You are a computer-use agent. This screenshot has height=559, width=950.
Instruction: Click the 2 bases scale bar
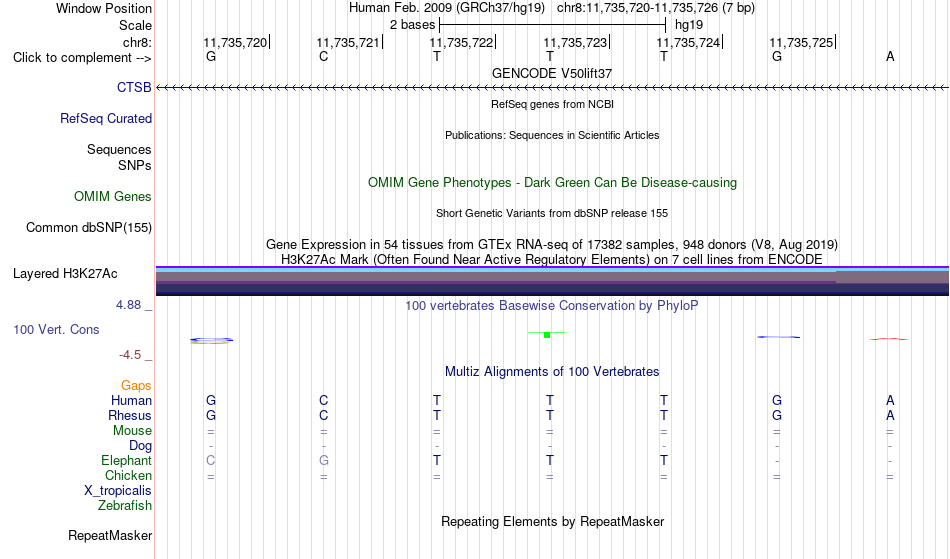coord(553,25)
